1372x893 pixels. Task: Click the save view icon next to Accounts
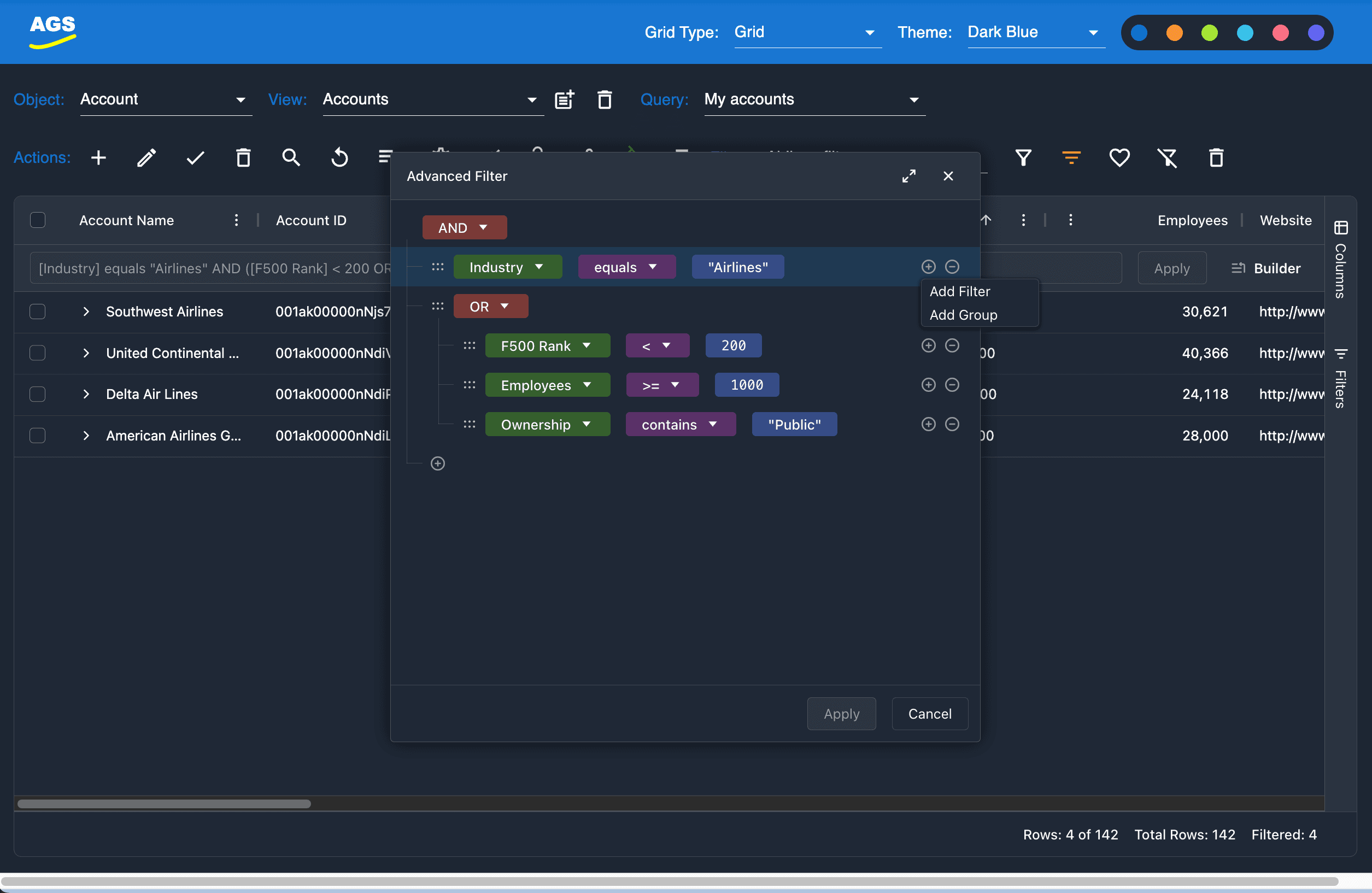(564, 99)
